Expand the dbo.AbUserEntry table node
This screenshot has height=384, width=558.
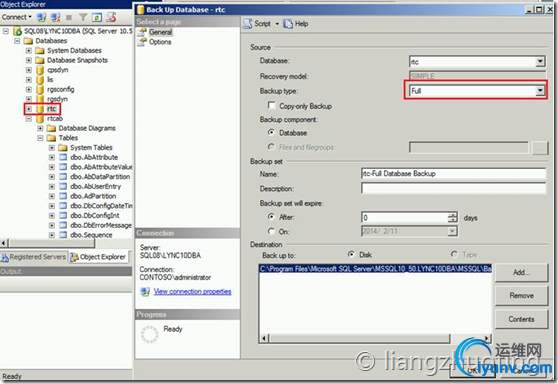pos(52,186)
